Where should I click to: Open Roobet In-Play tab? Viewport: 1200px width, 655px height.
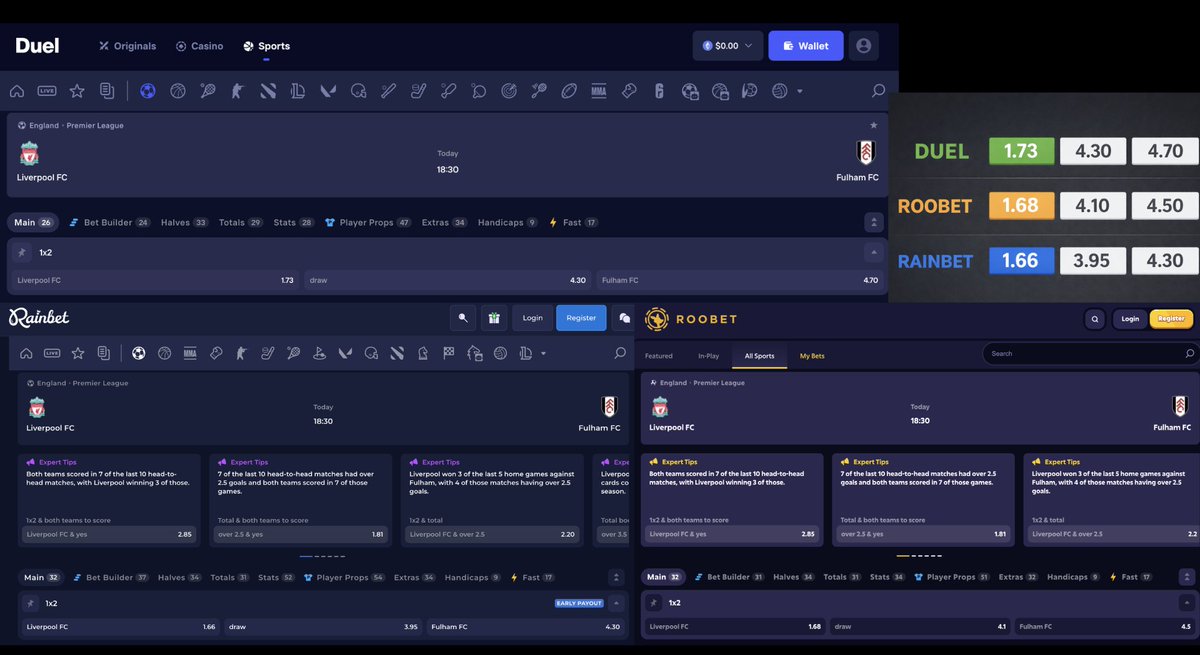tap(708, 356)
